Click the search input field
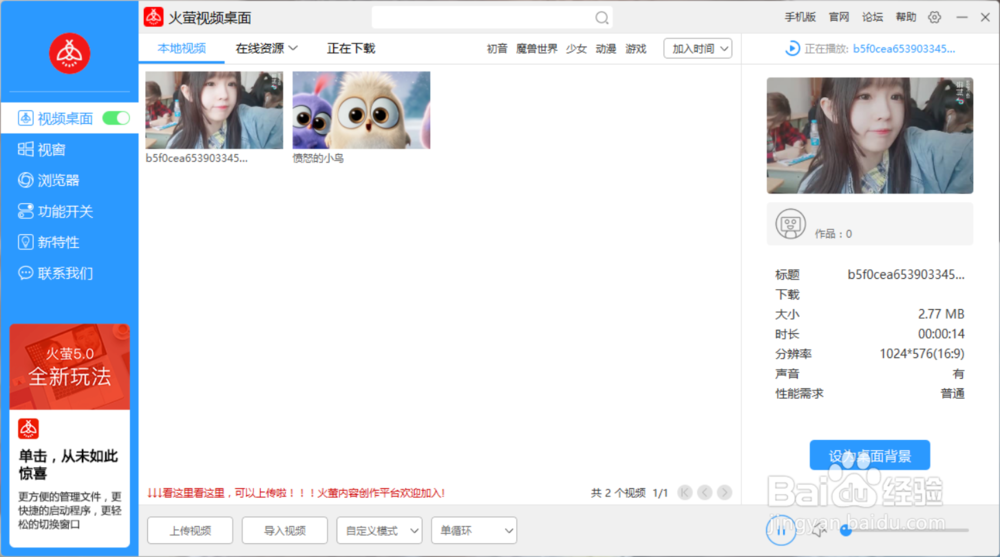Screen dimensions: 1000x557 483,18
